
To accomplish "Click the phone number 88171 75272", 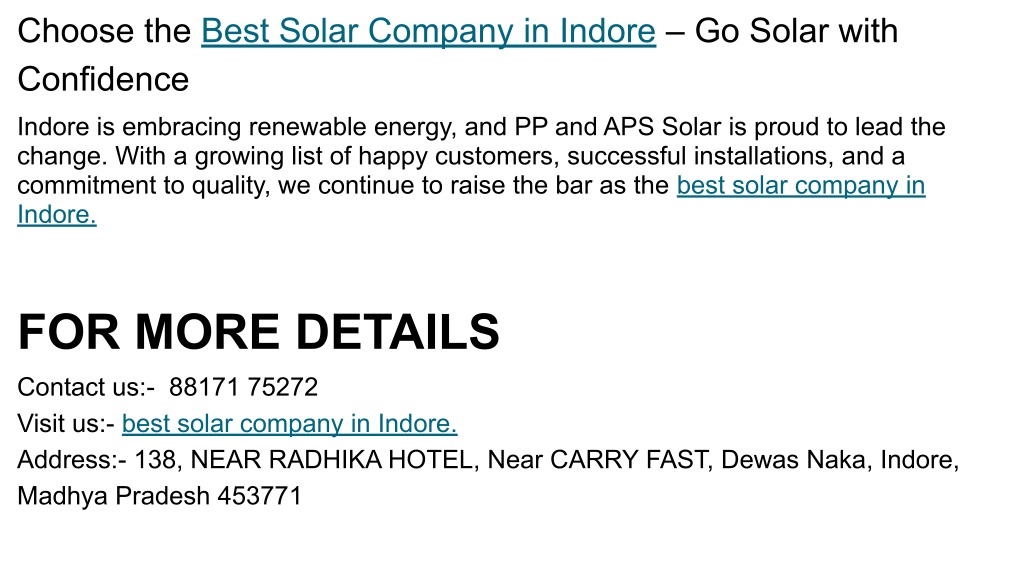I will pos(244,387).
